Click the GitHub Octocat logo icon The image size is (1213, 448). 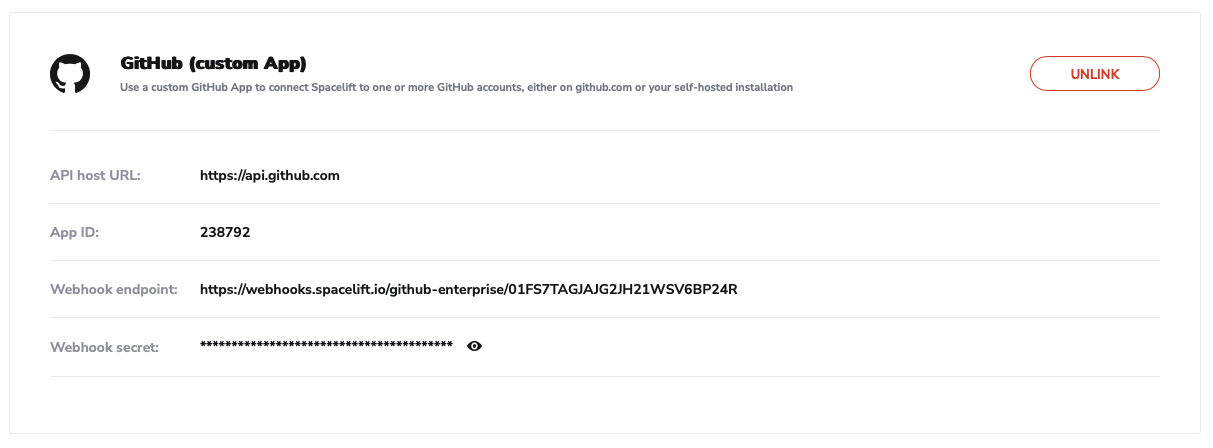70,74
